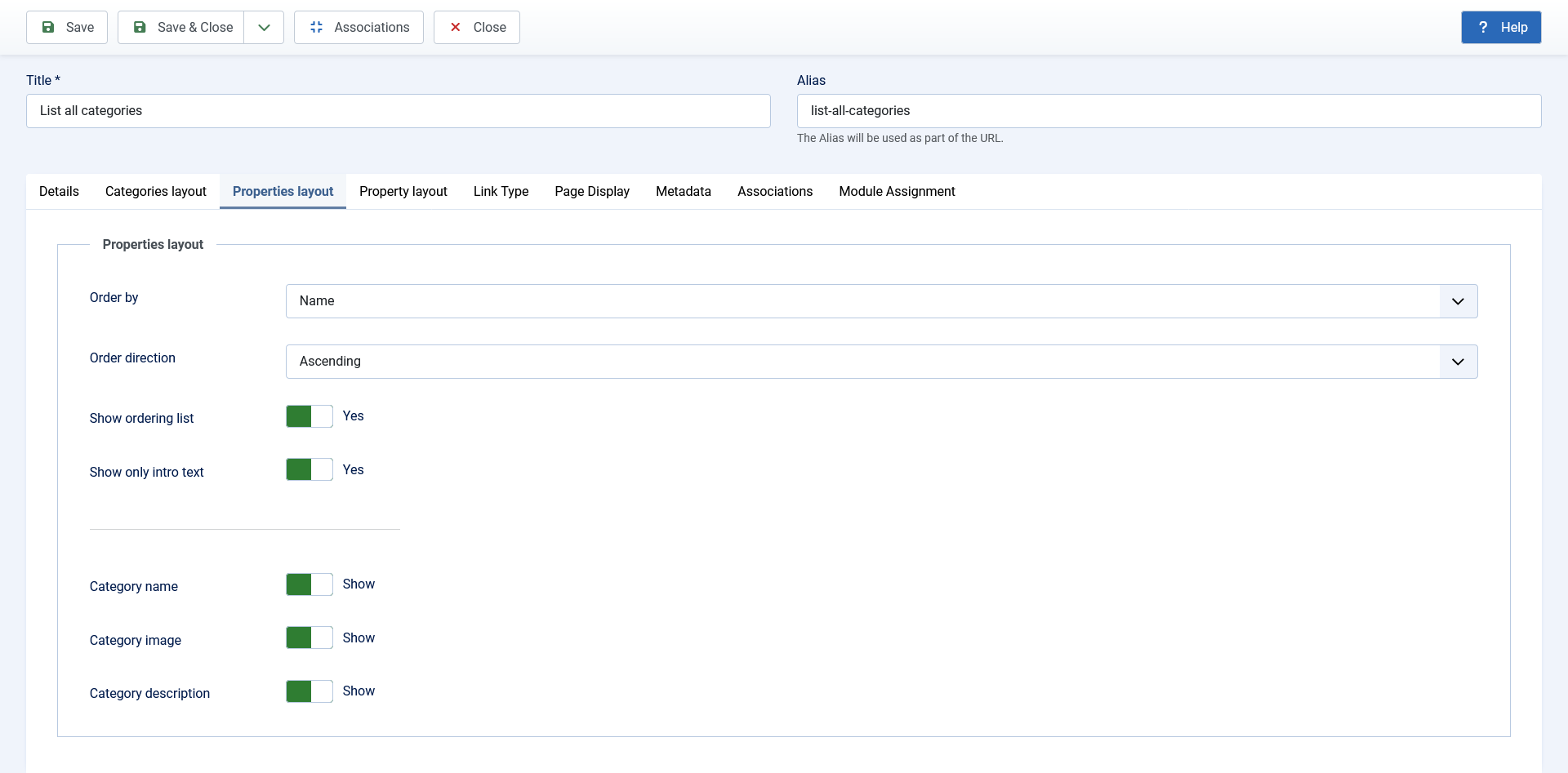This screenshot has width=1568, height=773.
Task: Open the Property layout tab
Action: tap(403, 191)
